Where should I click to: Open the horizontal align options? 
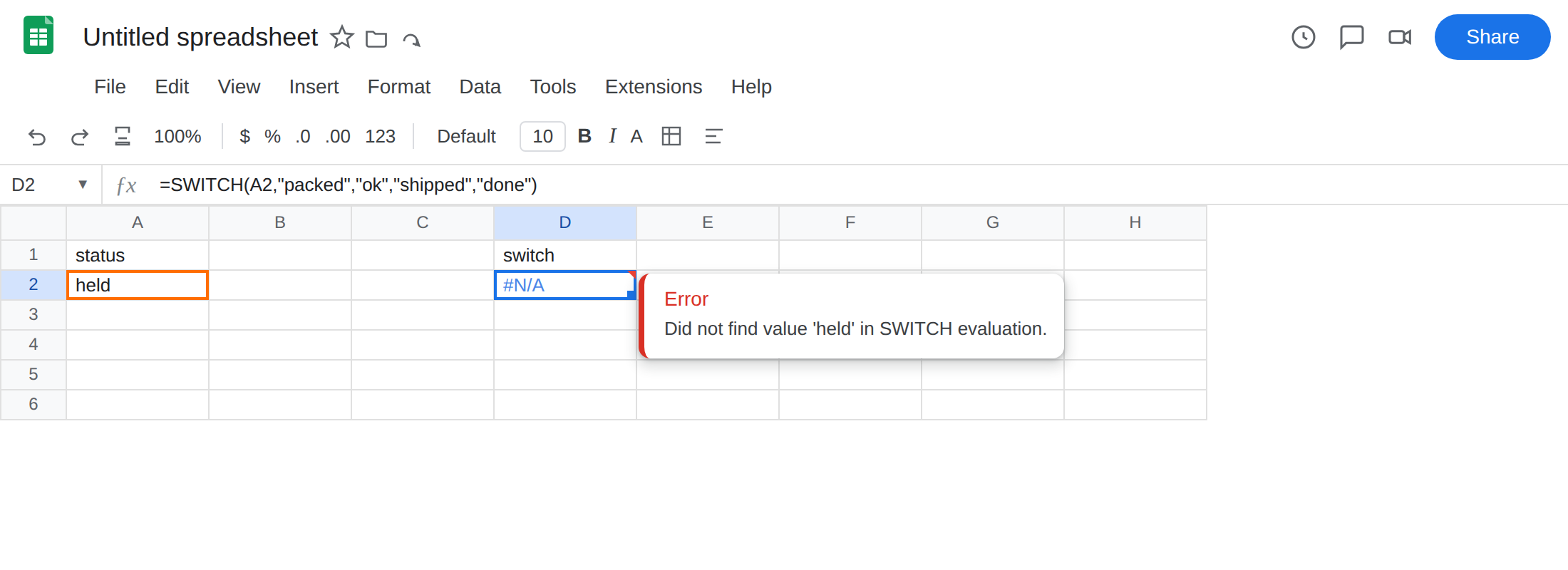coord(713,136)
